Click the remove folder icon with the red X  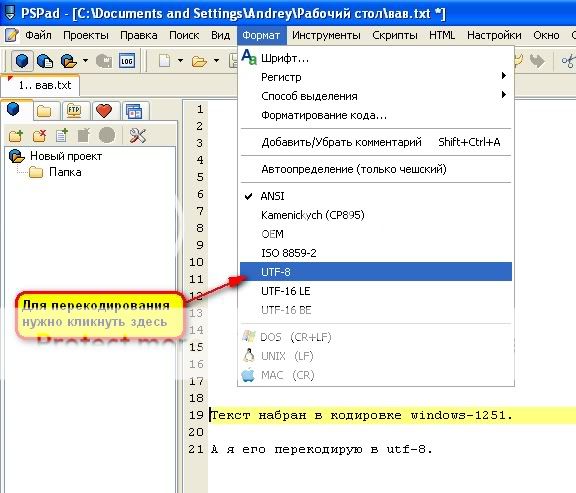pos(39,136)
